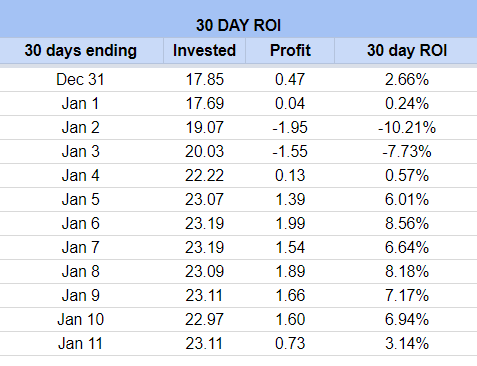The image size is (477, 366).
Task: Click the Jan 7 date cell
Action: 81,248
